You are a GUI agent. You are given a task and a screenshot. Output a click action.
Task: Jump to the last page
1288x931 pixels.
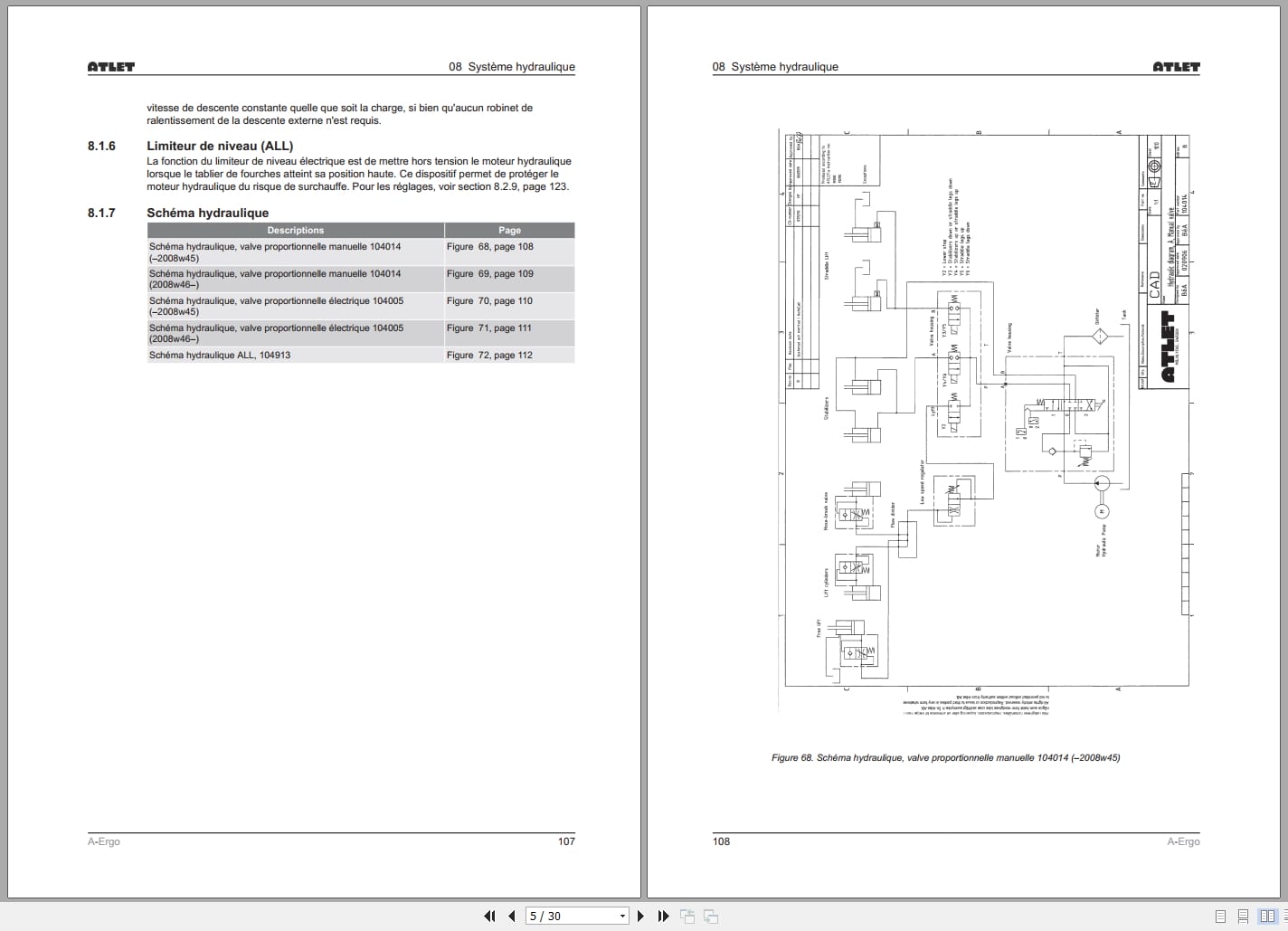pyautogui.click(x=663, y=916)
